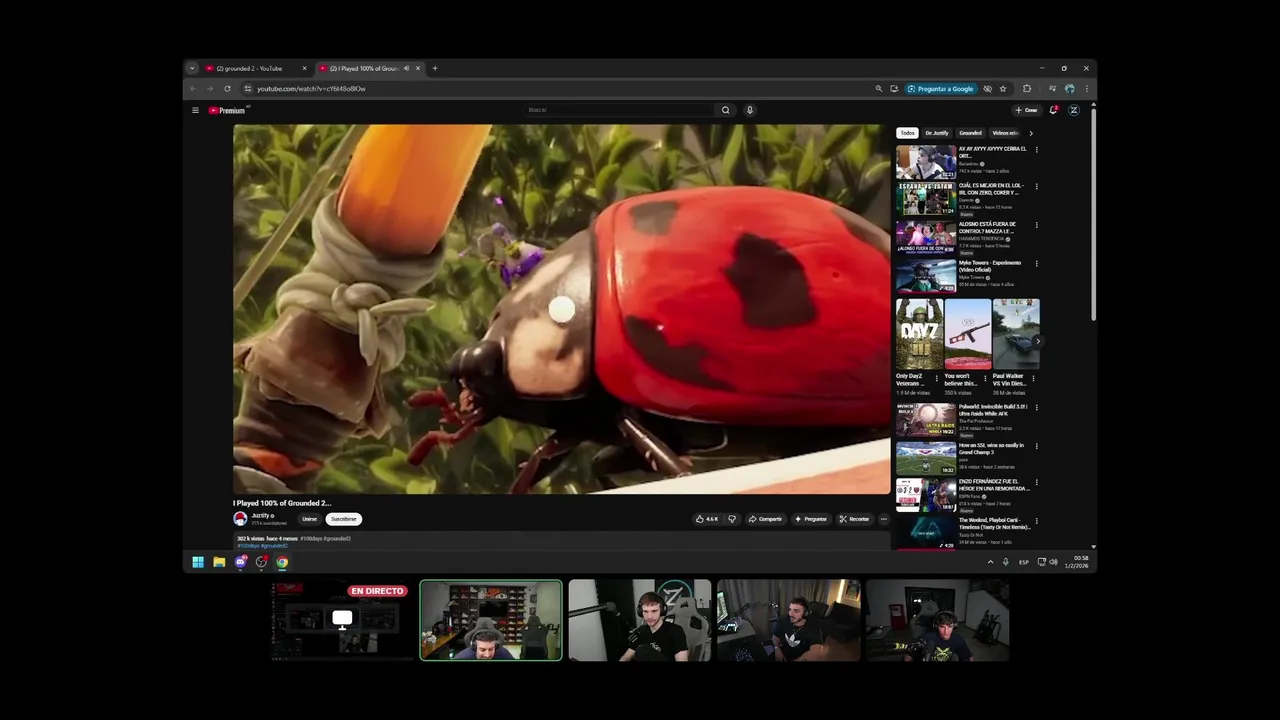Click the taskbar microphone status icon

pos(1006,562)
